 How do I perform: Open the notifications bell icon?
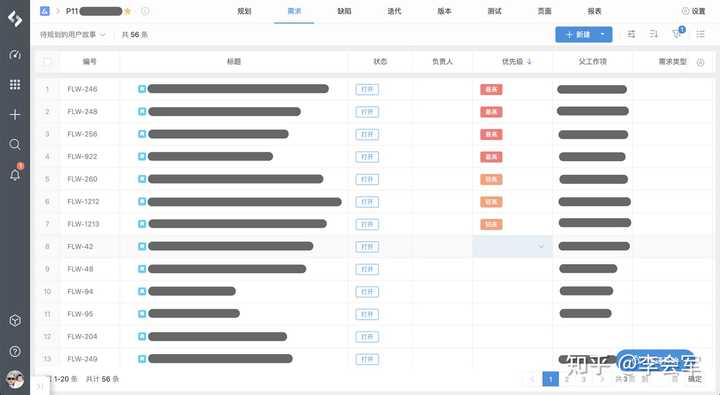click(x=15, y=175)
